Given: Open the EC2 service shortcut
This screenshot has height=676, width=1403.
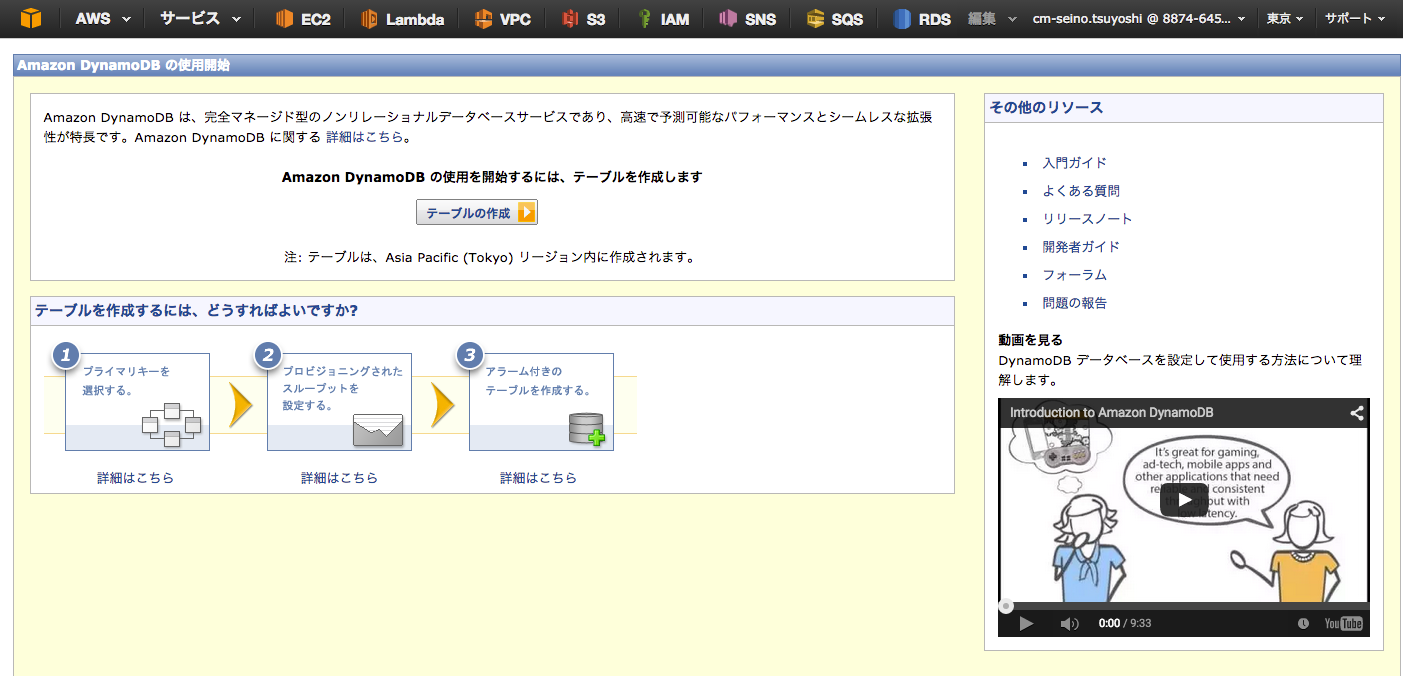Looking at the screenshot, I should point(303,19).
